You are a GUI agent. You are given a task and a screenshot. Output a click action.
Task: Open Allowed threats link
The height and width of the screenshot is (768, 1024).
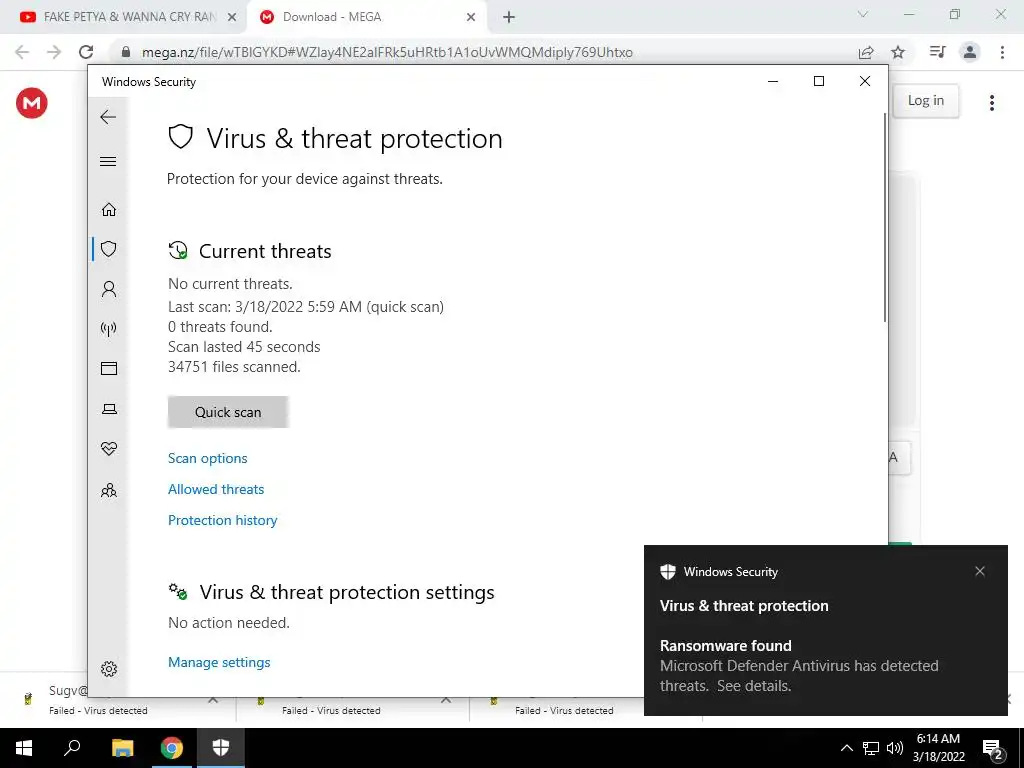point(216,489)
